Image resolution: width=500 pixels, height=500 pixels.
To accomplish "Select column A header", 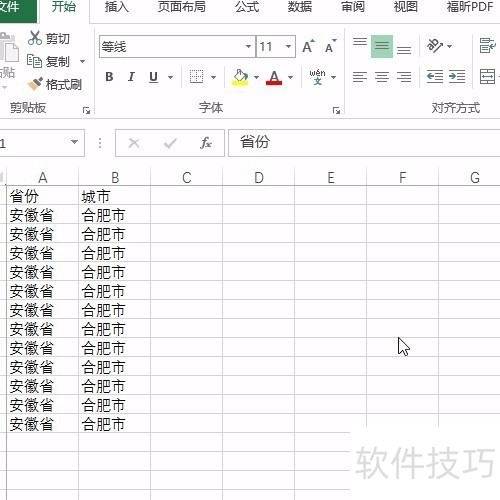I will 43,177.
